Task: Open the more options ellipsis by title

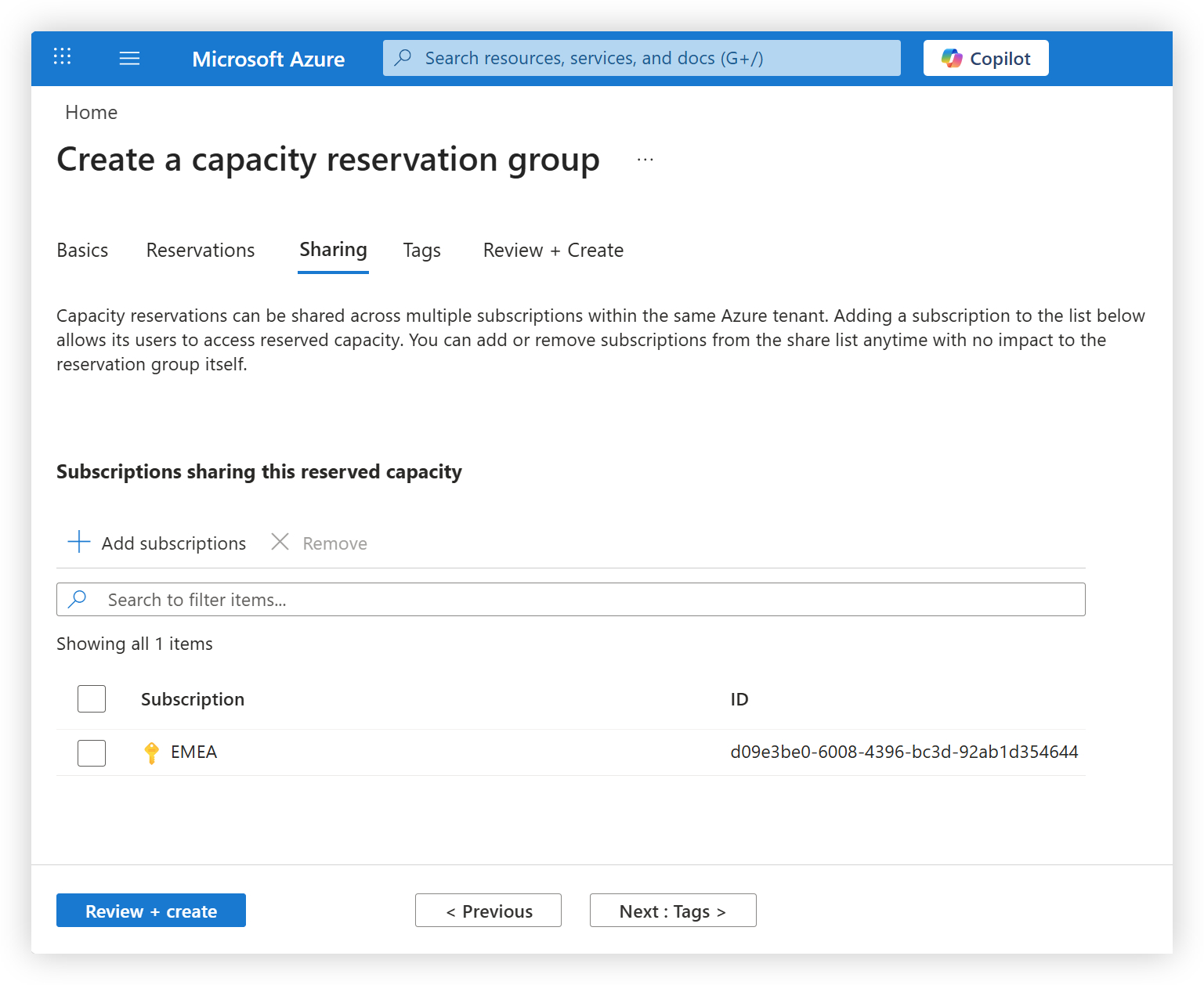Action: click(x=645, y=160)
